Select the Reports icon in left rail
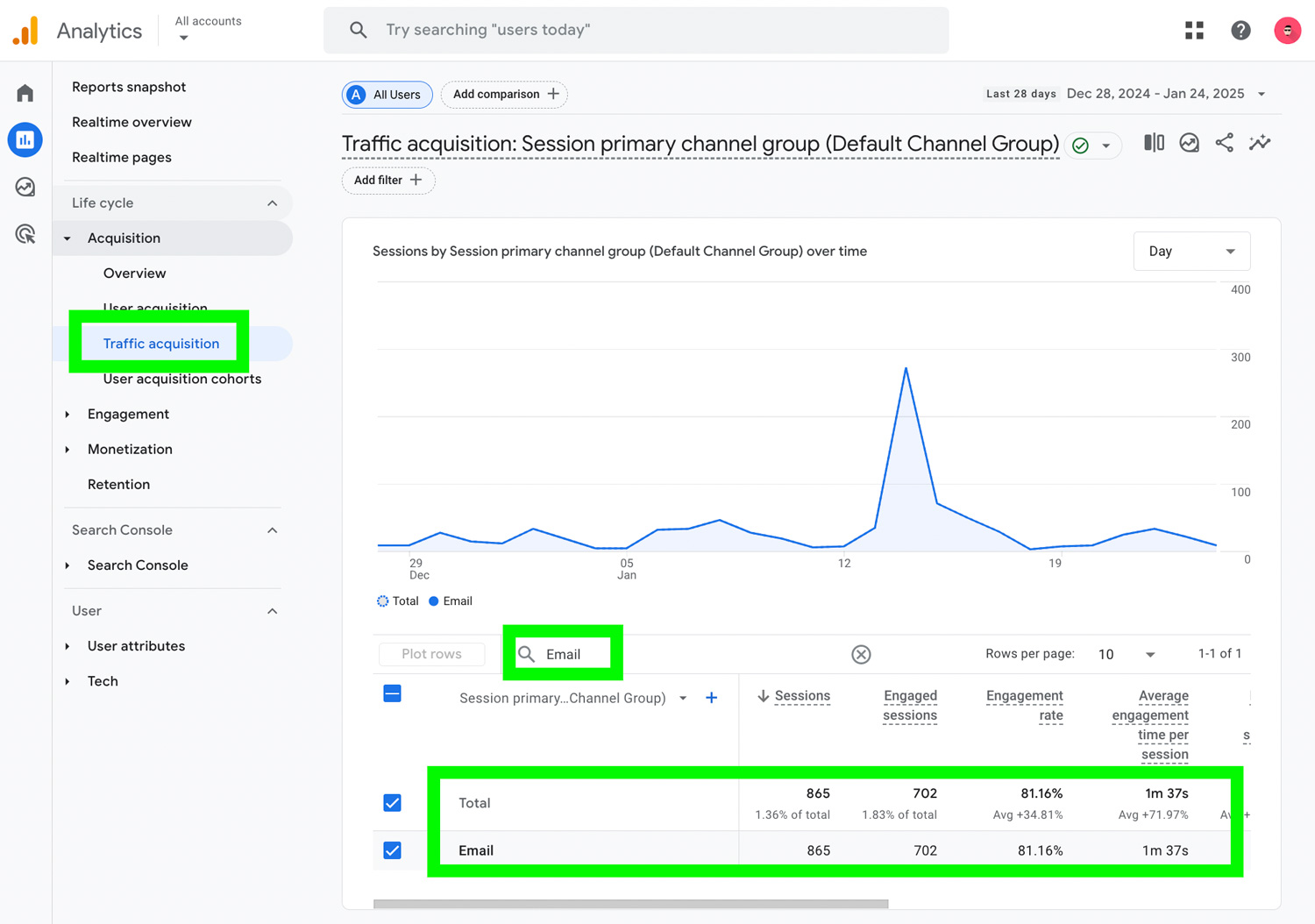Image resolution: width=1315 pixels, height=924 pixels. pos(25,140)
